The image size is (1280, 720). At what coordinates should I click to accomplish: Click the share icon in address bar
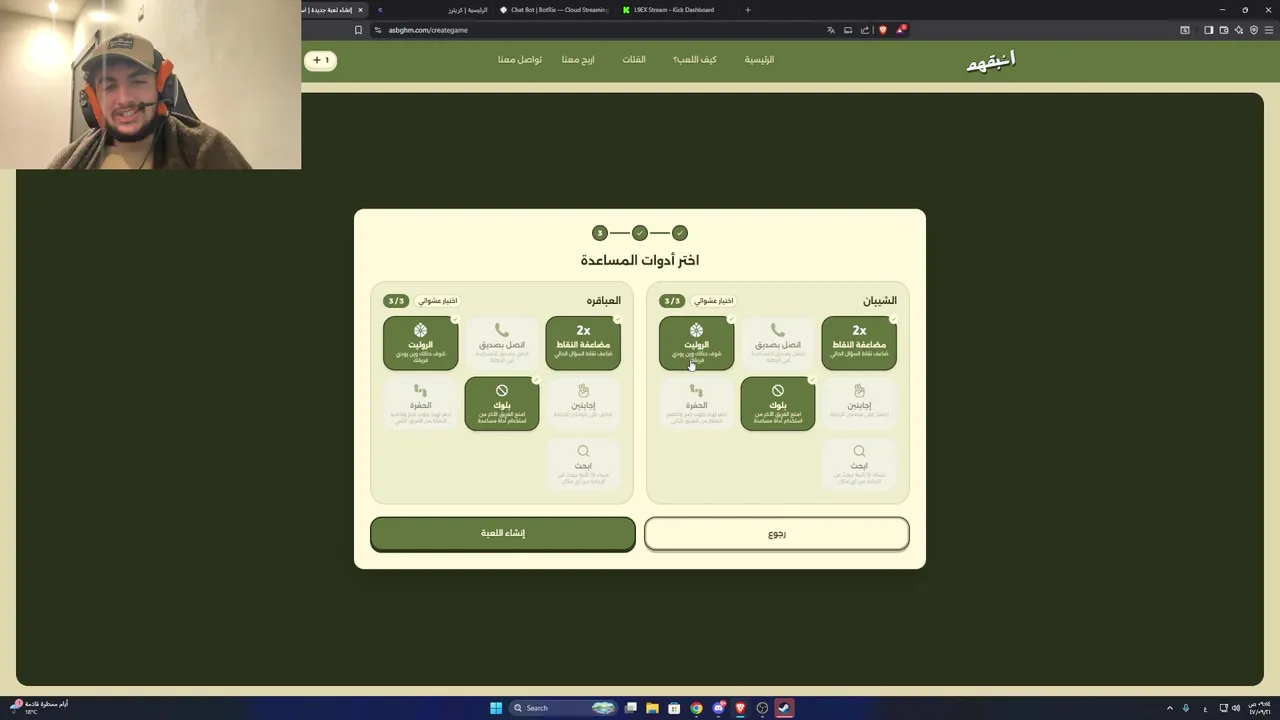pos(865,30)
